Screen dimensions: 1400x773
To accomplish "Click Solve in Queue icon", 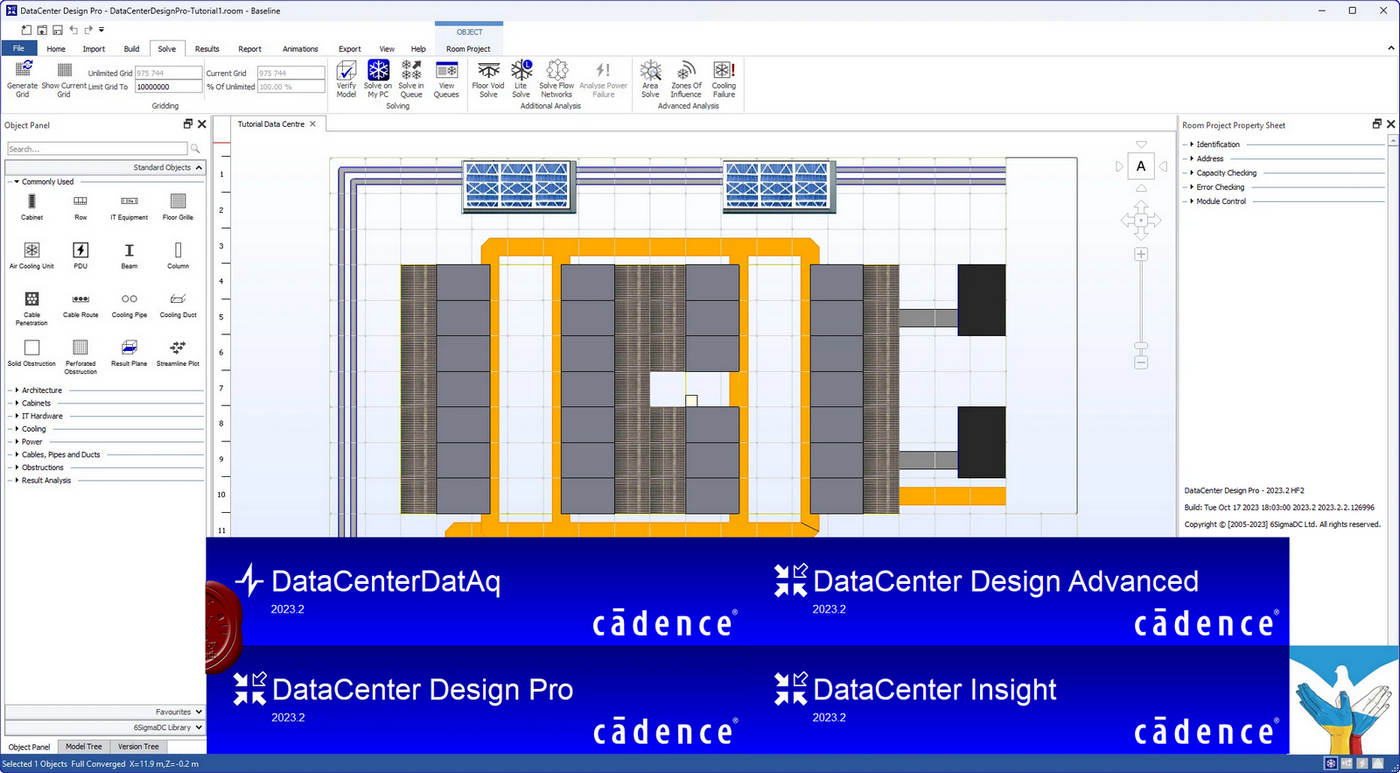I will [x=411, y=78].
